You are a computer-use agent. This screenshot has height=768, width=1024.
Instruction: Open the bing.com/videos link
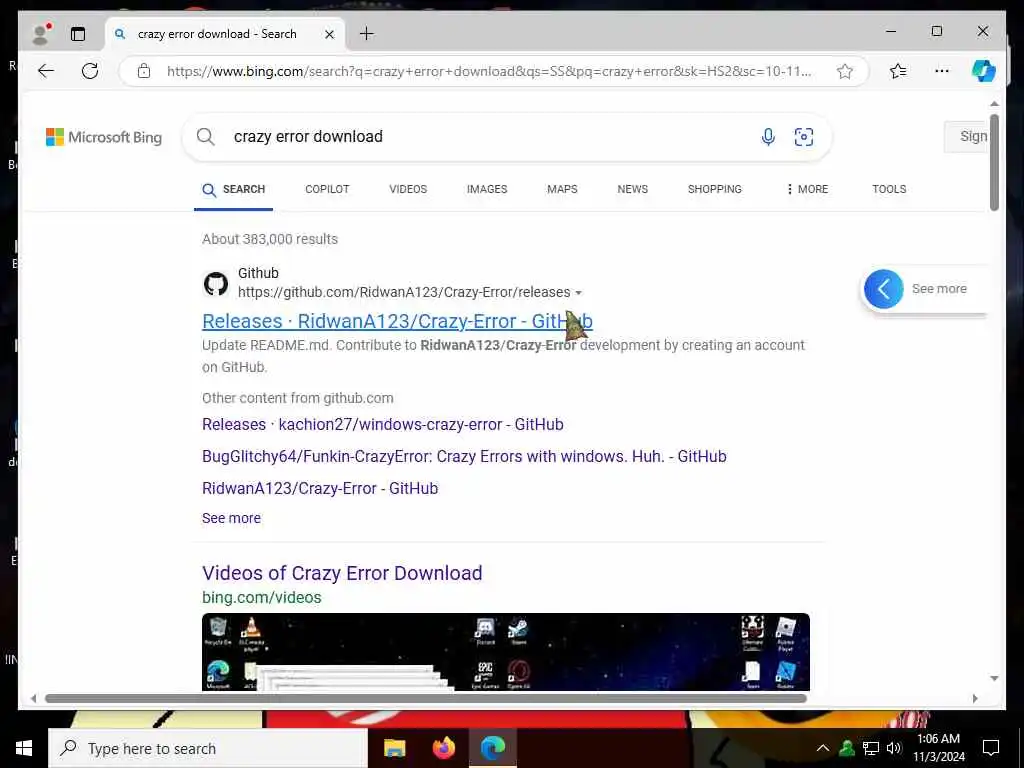[262, 598]
